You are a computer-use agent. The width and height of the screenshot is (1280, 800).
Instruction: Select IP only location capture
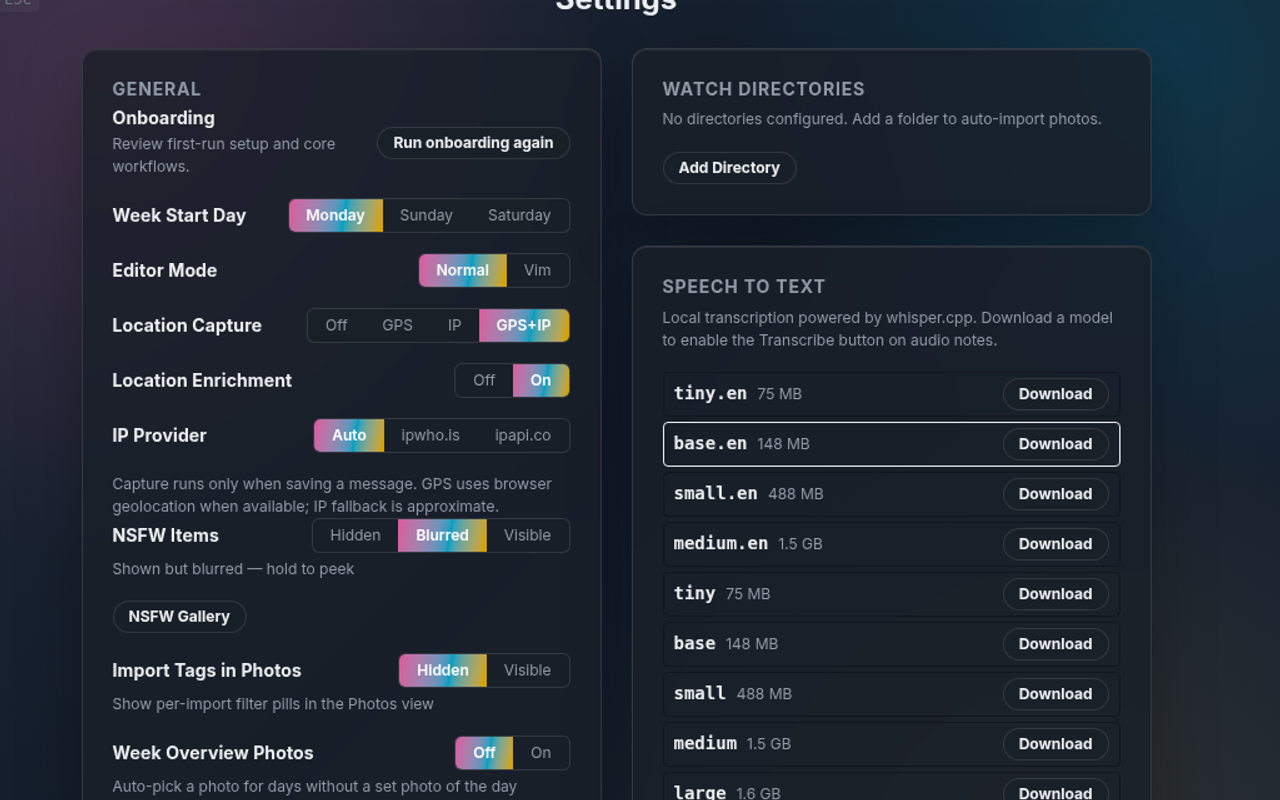454,325
